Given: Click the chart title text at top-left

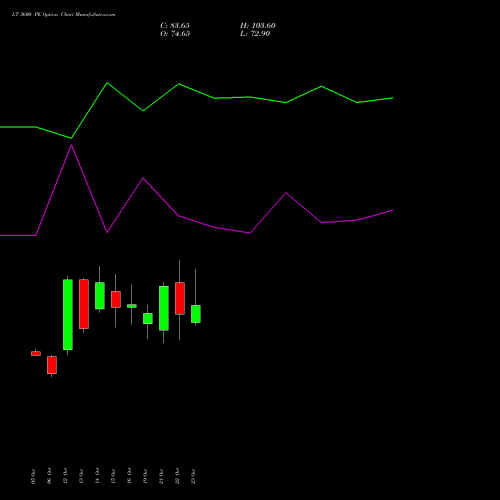Looking at the screenshot, I should [x=63, y=15].
